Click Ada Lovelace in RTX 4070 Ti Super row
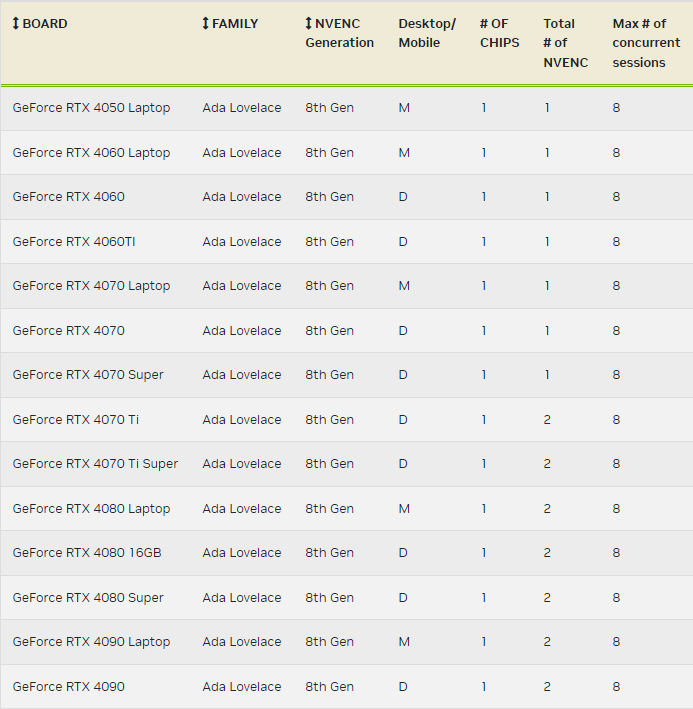The width and height of the screenshot is (693, 709). click(x=242, y=464)
